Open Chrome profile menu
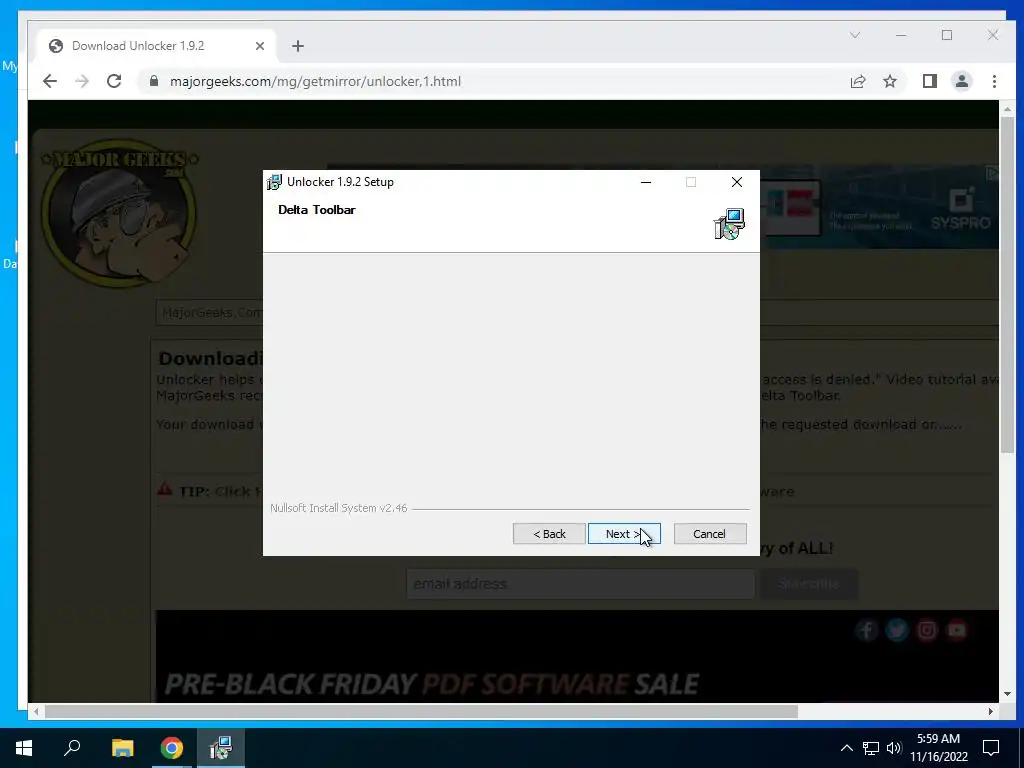1024x768 pixels. pos(962,81)
